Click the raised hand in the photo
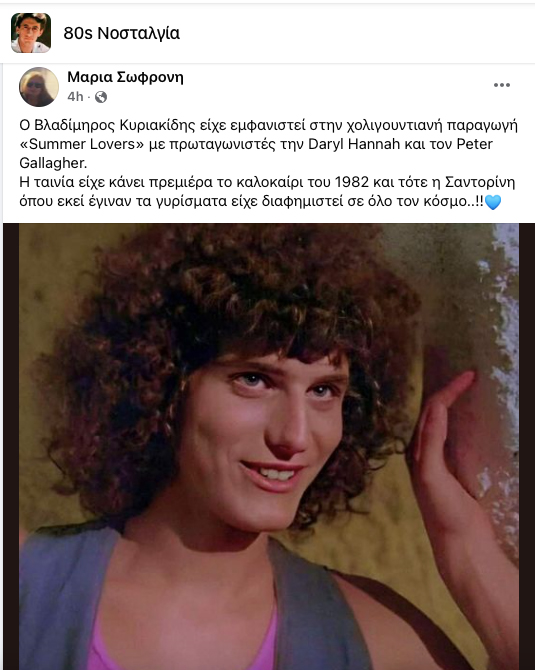 click(x=442, y=432)
